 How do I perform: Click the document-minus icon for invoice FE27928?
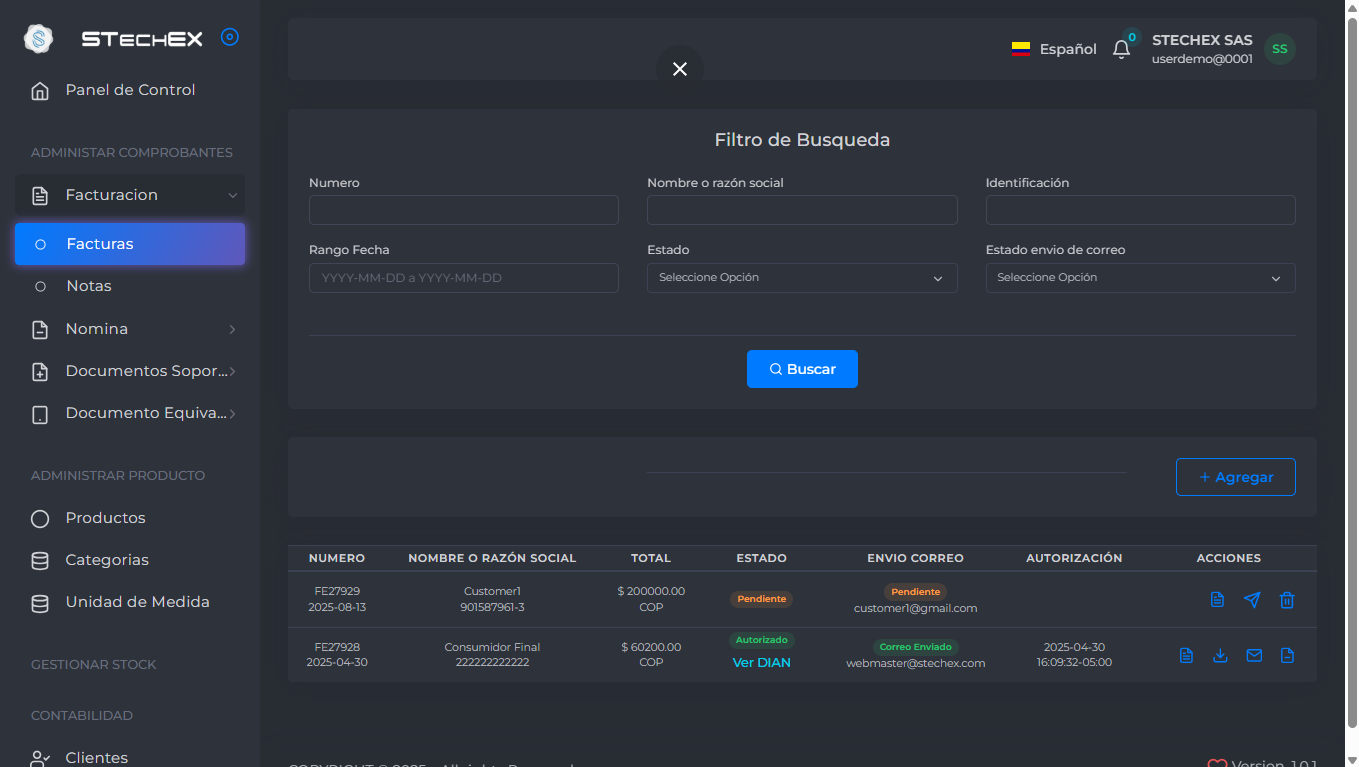[x=1288, y=656]
